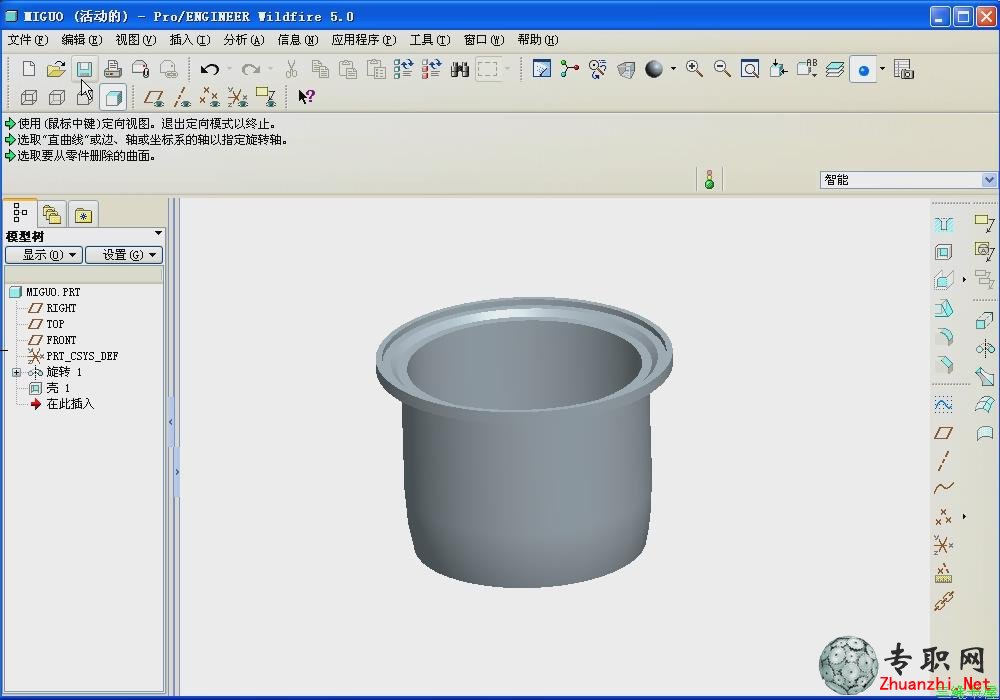The height and width of the screenshot is (700, 1000).
Task: Open the 视图(V) menu
Action: pyautogui.click(x=136, y=40)
